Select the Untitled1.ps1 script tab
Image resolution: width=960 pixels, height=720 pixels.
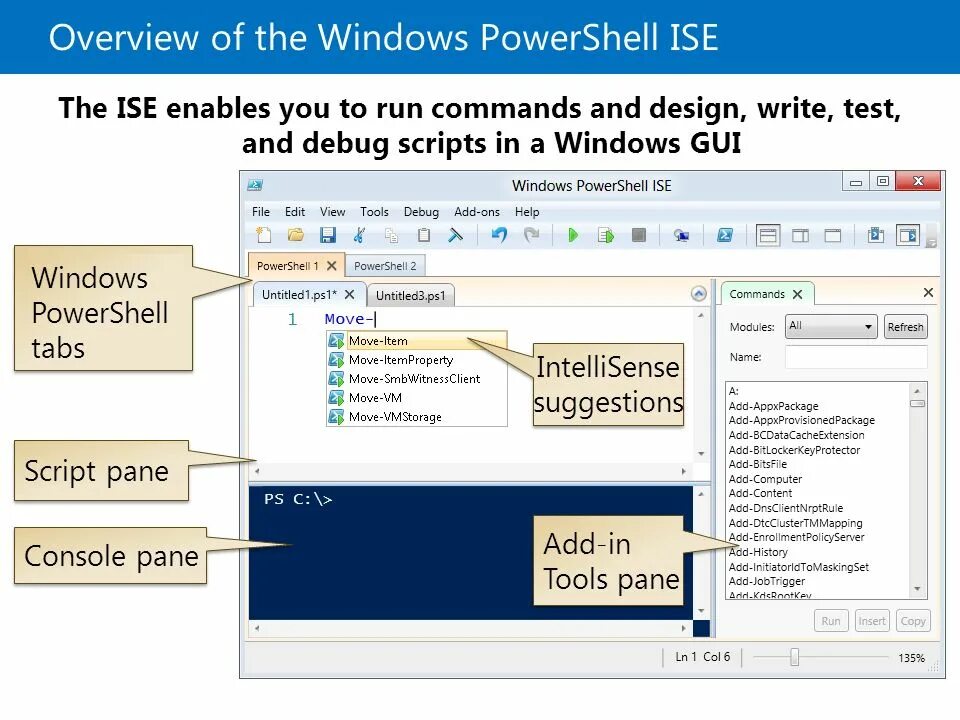tap(299, 294)
